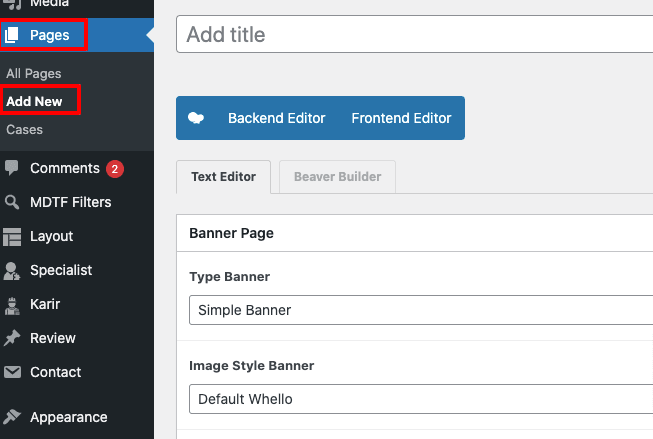This screenshot has width=653, height=439.
Task: Click the Comments speech bubble icon
Action: coord(13,168)
